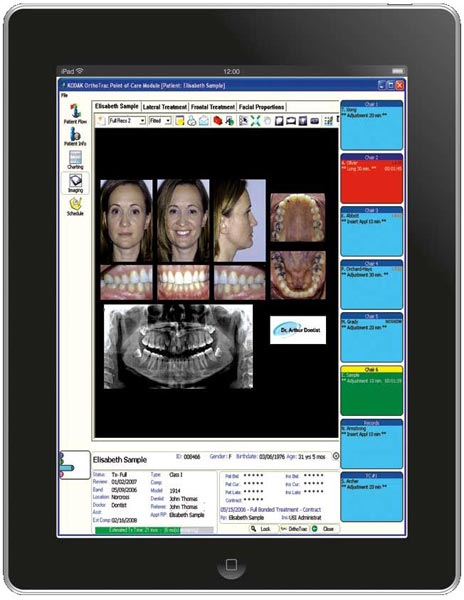The width and height of the screenshot is (464, 600).
Task: Select the panoramic X-ray thumbnail
Action: point(179,347)
